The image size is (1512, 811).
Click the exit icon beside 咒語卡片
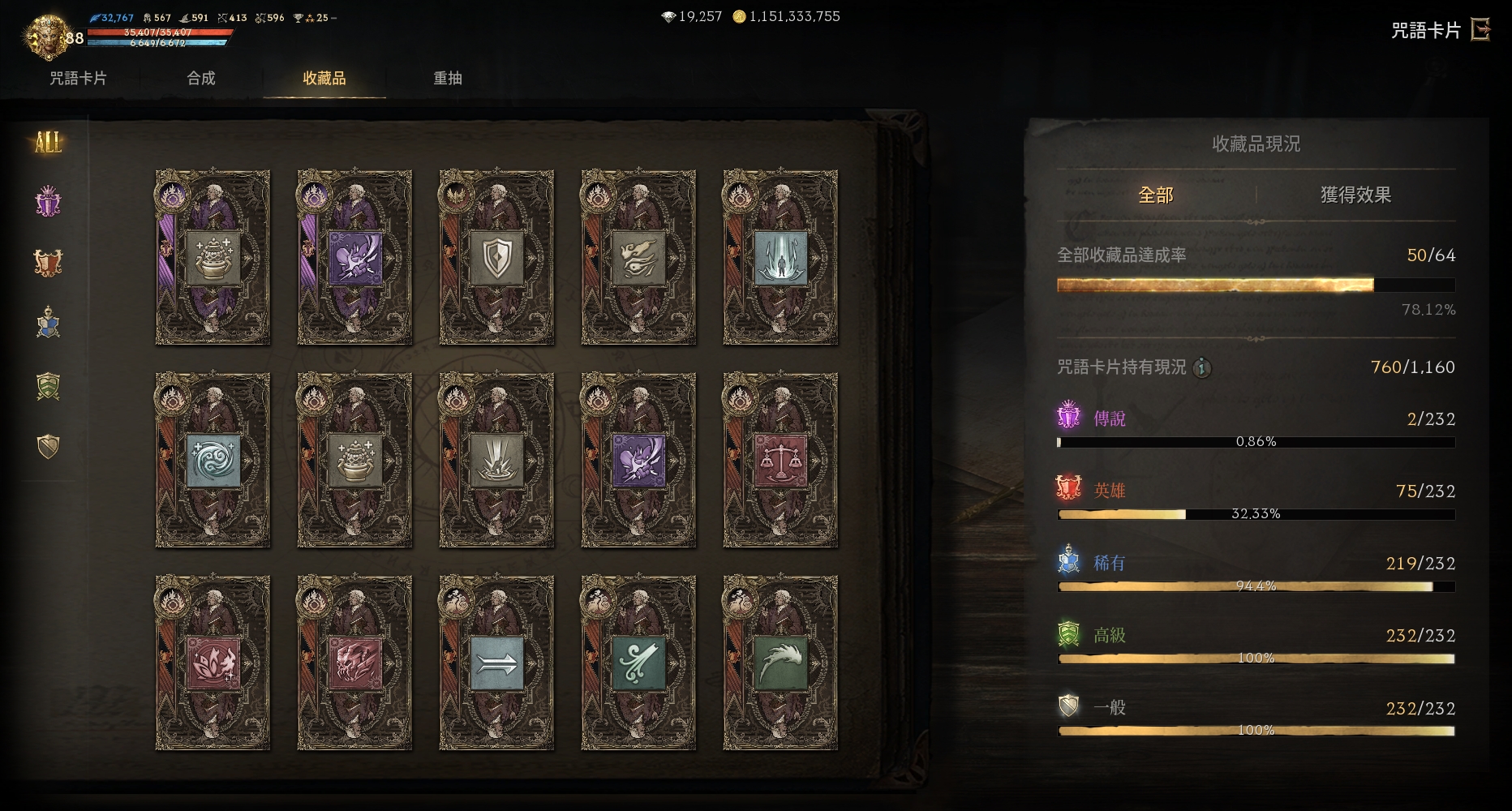(1481, 30)
